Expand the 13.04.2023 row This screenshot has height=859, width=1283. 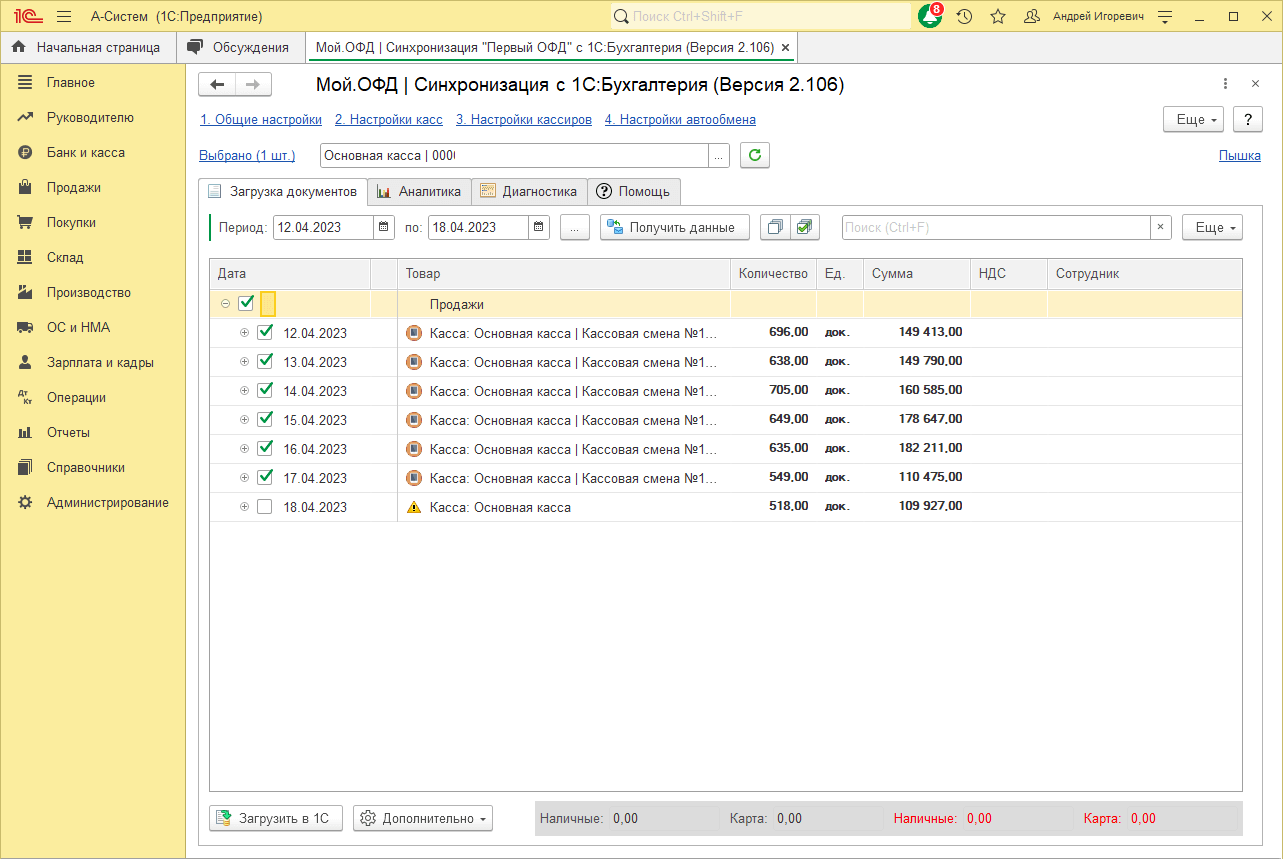point(244,362)
